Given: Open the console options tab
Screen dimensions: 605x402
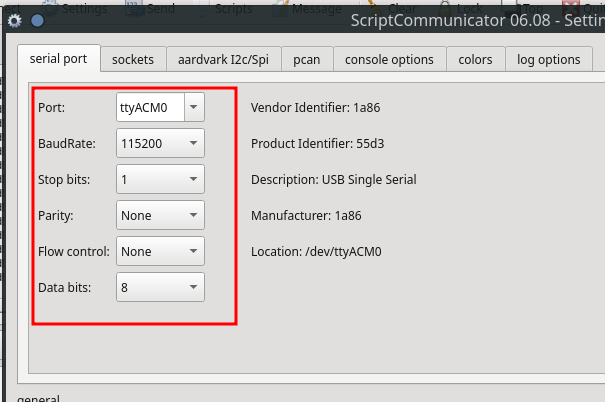Looking at the screenshot, I should (x=389, y=59).
